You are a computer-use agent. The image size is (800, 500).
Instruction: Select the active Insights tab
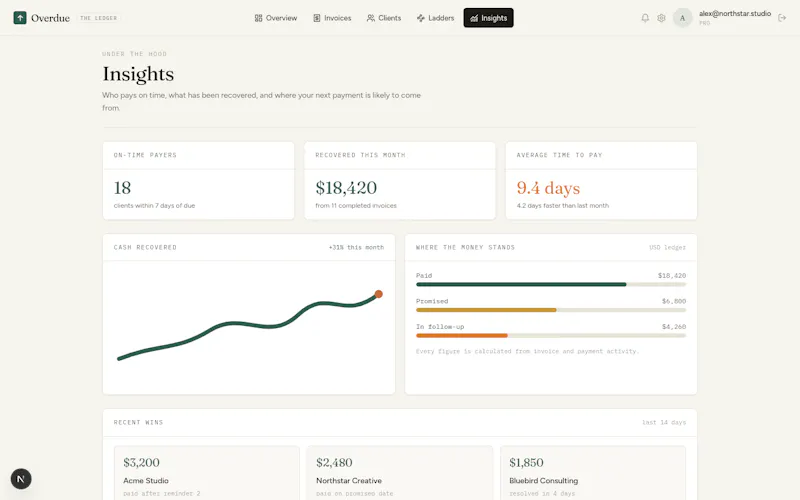(x=488, y=18)
